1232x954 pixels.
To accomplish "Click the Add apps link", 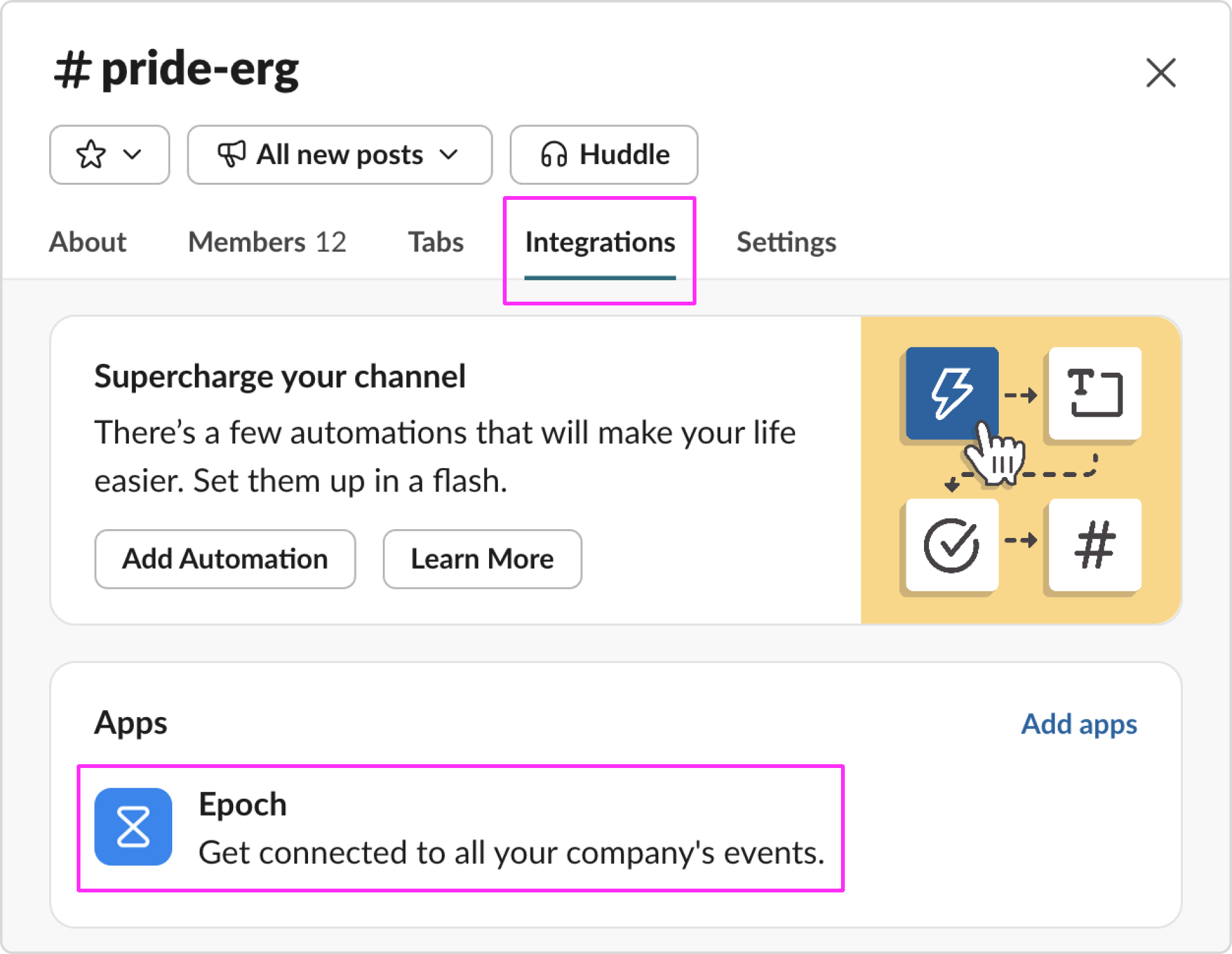I will coord(1079,724).
